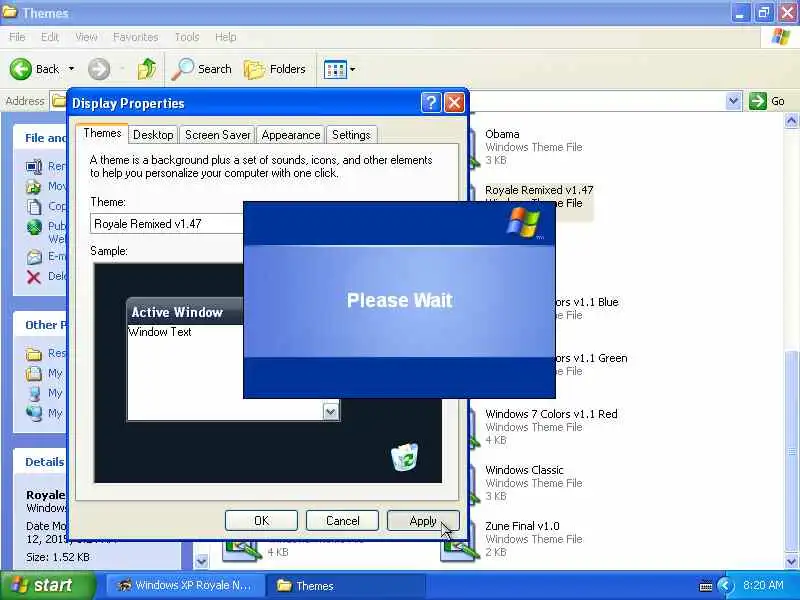Switch to the Themes tab

pyautogui.click(x=103, y=133)
